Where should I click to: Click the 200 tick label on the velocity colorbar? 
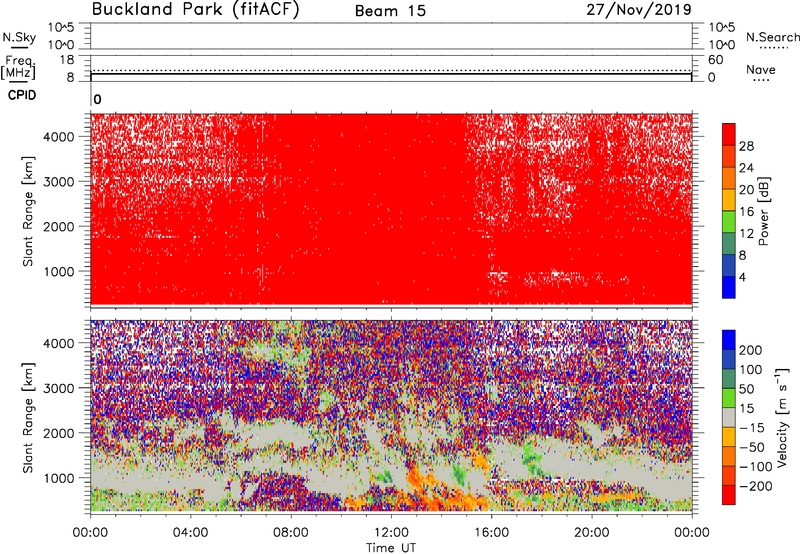tap(751, 350)
